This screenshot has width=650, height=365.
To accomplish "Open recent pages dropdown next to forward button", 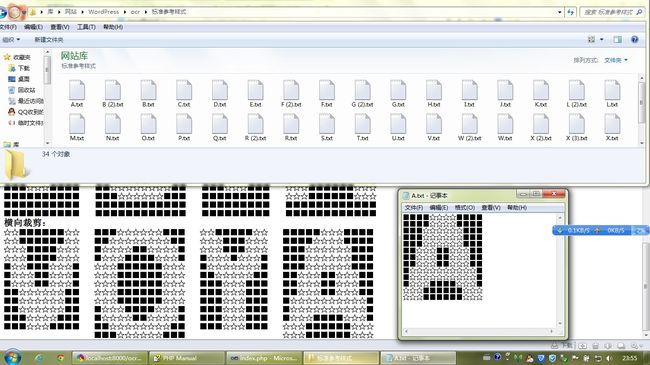I will [x=24, y=12].
